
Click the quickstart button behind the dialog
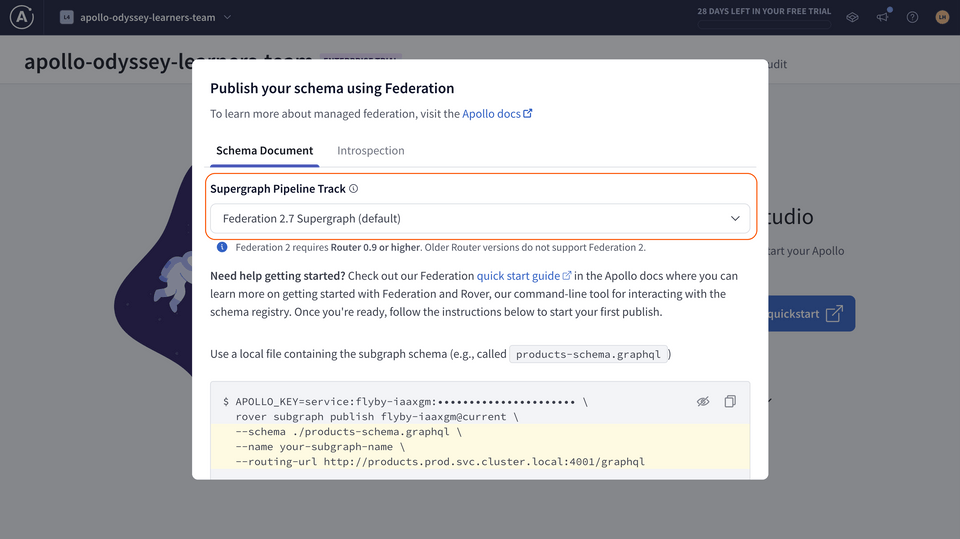[811, 314]
